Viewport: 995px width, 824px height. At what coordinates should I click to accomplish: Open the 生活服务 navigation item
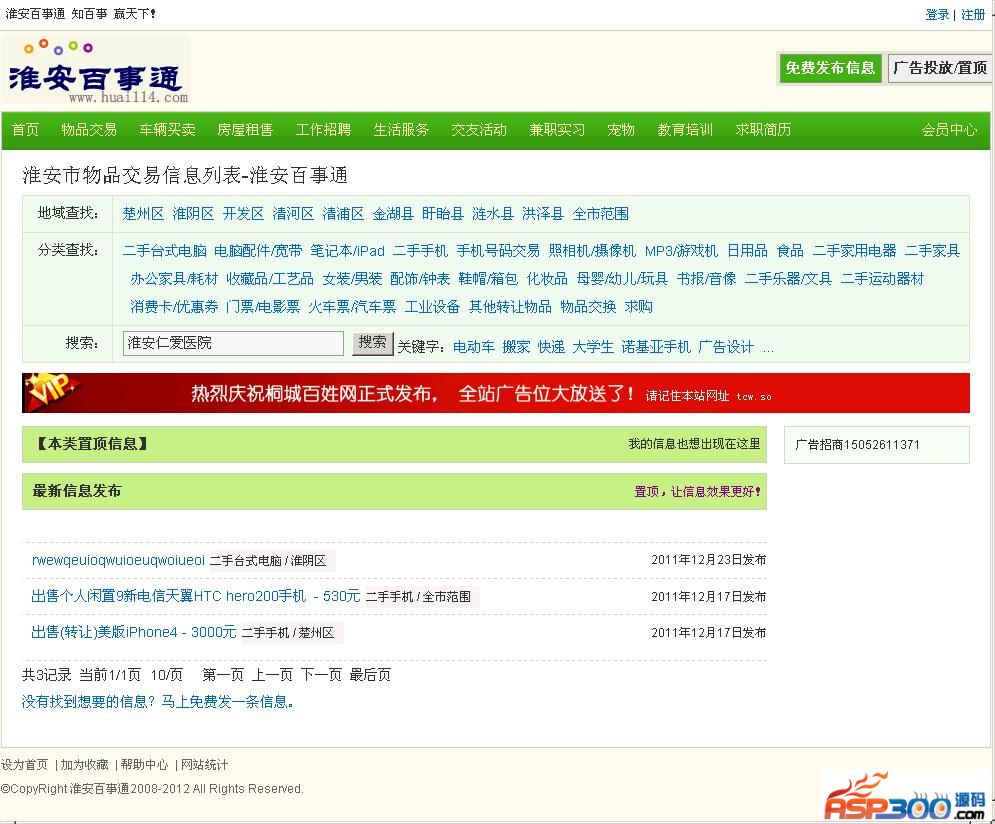click(x=401, y=130)
